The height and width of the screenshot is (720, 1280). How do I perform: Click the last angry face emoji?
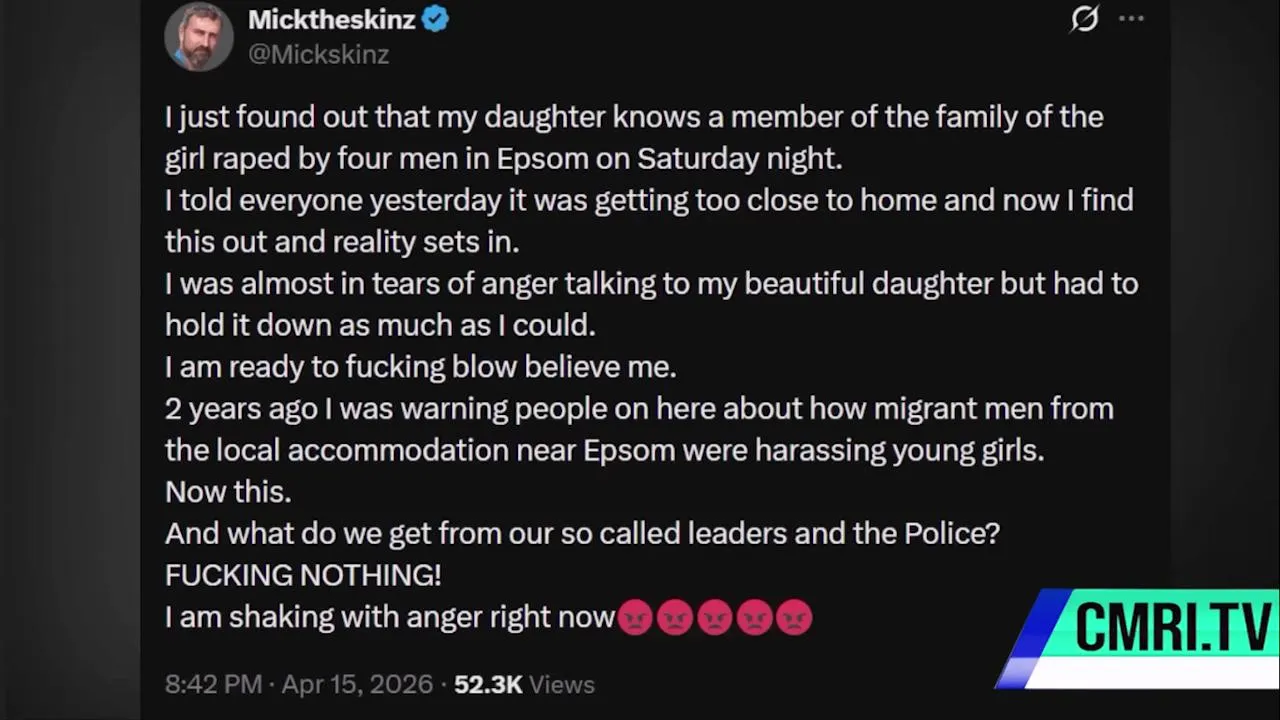pyautogui.click(x=794, y=618)
